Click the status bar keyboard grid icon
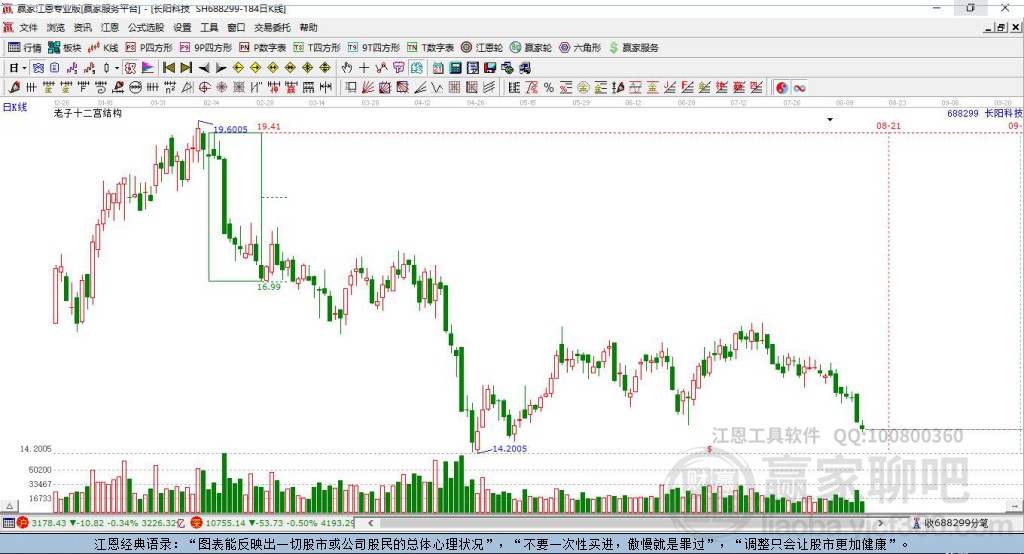 pos(8,523)
